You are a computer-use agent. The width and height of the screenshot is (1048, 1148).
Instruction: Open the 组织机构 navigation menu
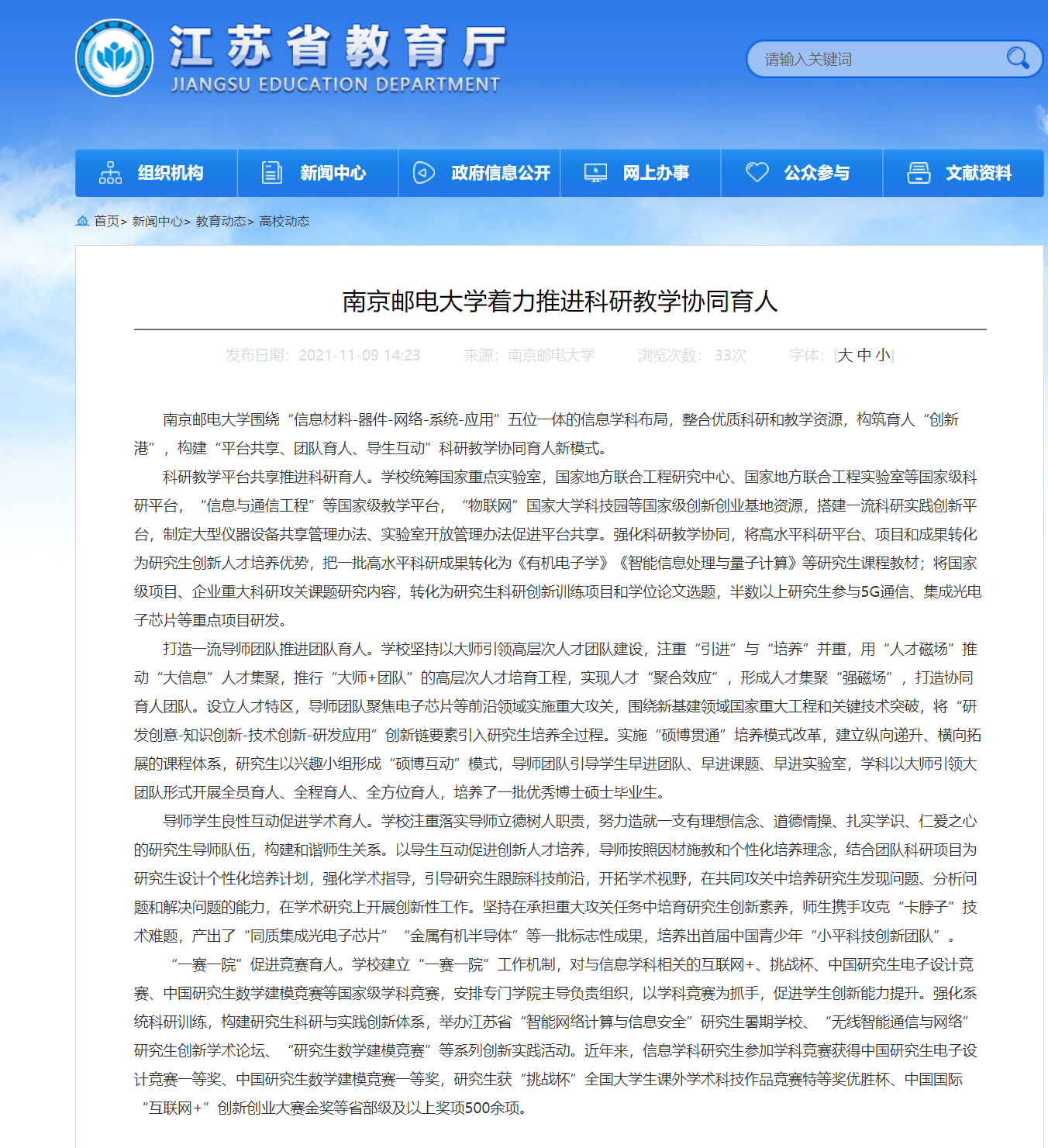[170, 173]
